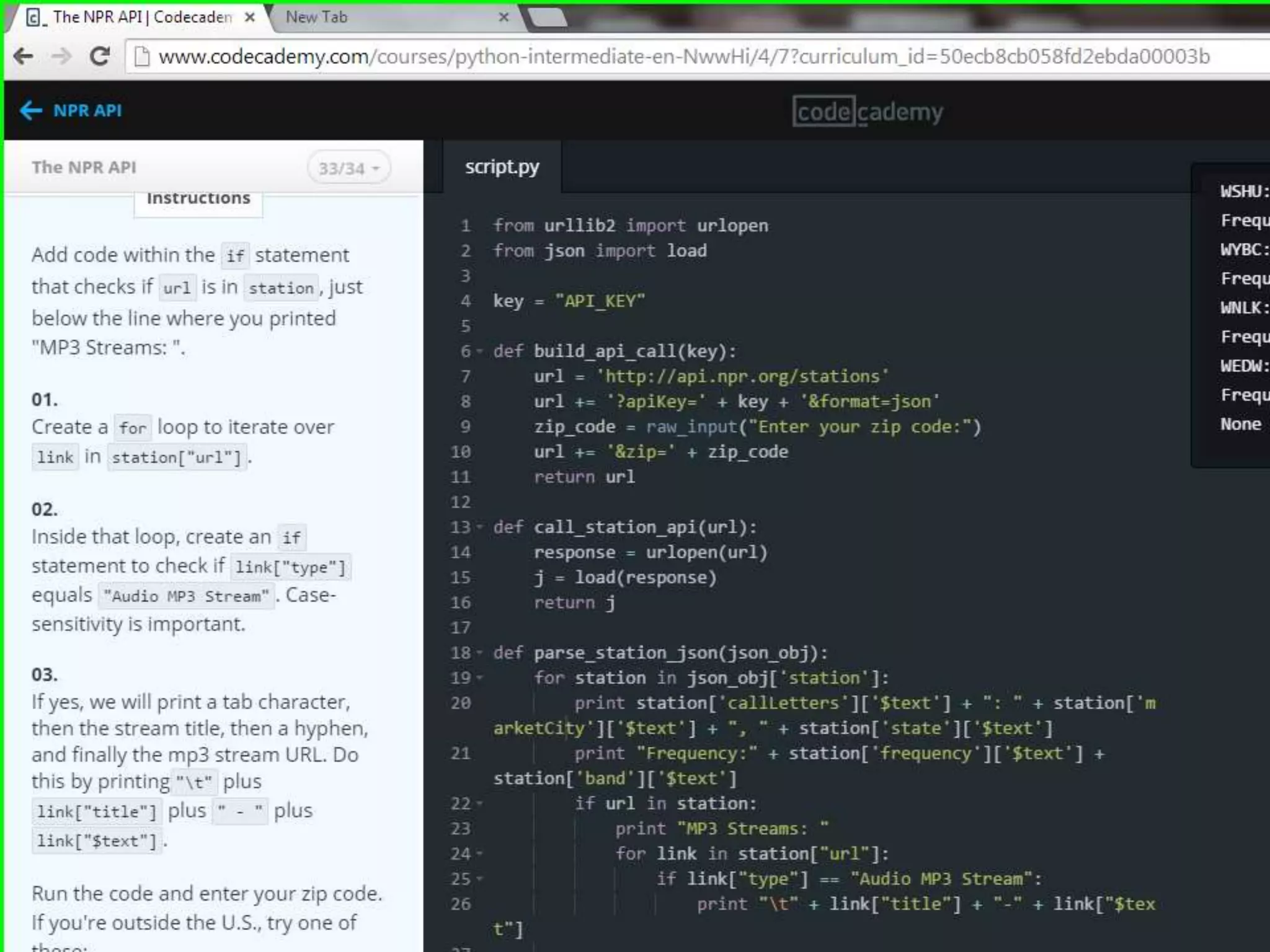Screen dimensions: 1270x952
Task: Click the Instructions tab heading
Action: tap(198, 198)
